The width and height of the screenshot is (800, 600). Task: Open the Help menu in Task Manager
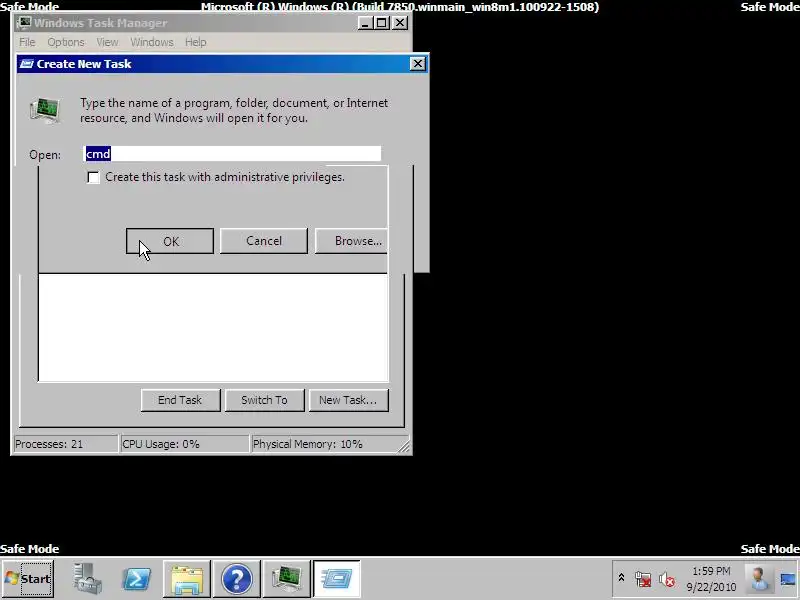point(195,42)
